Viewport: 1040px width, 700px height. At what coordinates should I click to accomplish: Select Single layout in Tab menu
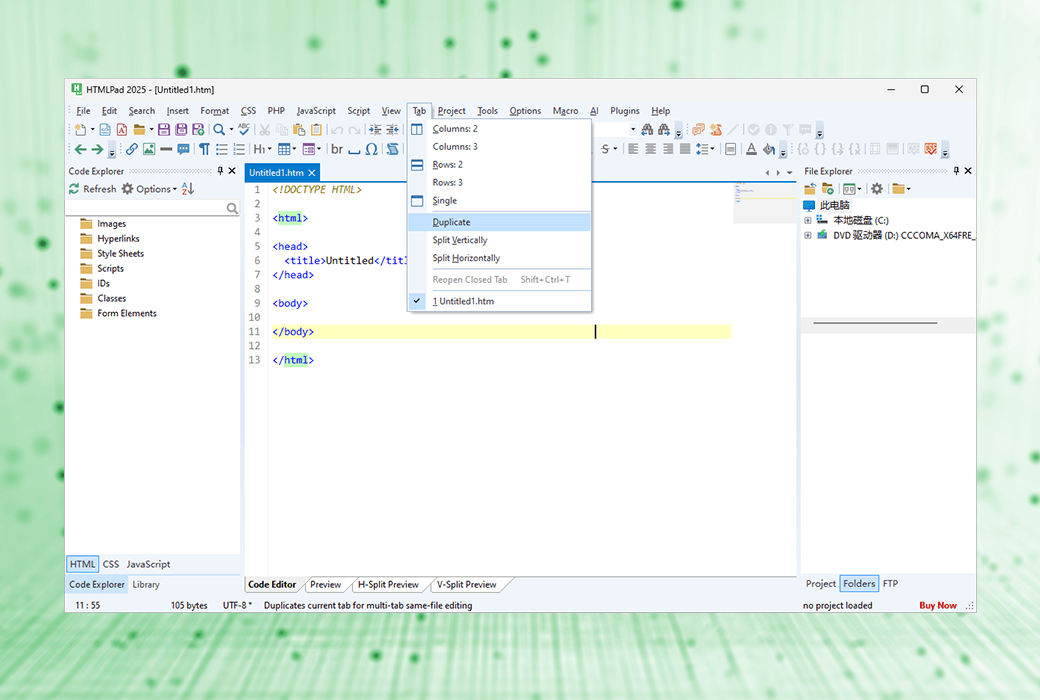pos(499,200)
